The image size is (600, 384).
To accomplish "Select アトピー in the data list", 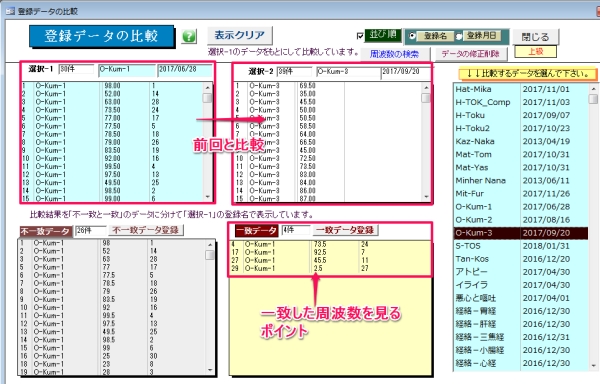I will pos(520,272).
